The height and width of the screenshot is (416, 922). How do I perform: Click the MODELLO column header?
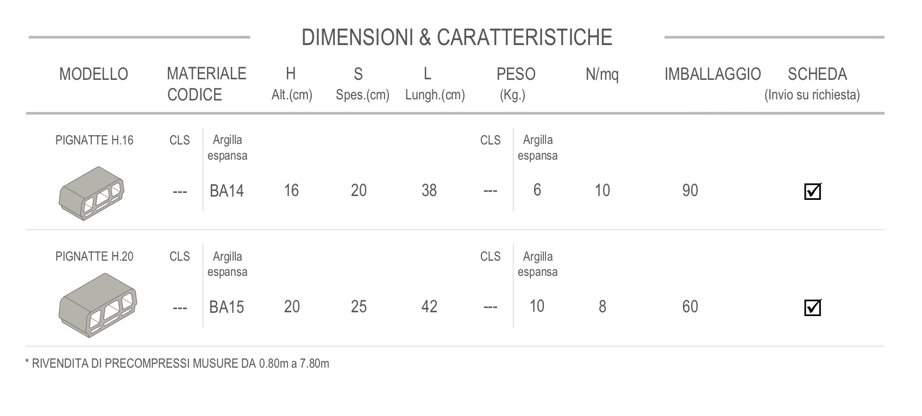point(94,74)
